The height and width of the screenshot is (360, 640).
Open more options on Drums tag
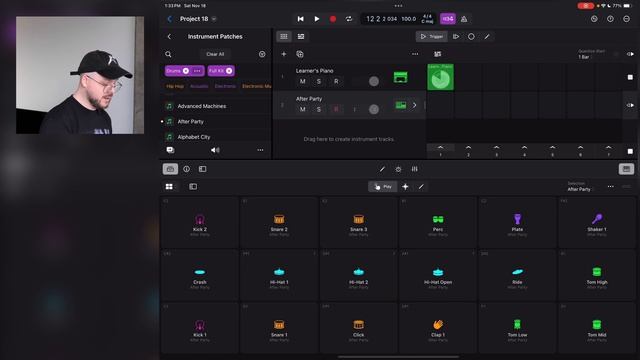(x=197, y=71)
